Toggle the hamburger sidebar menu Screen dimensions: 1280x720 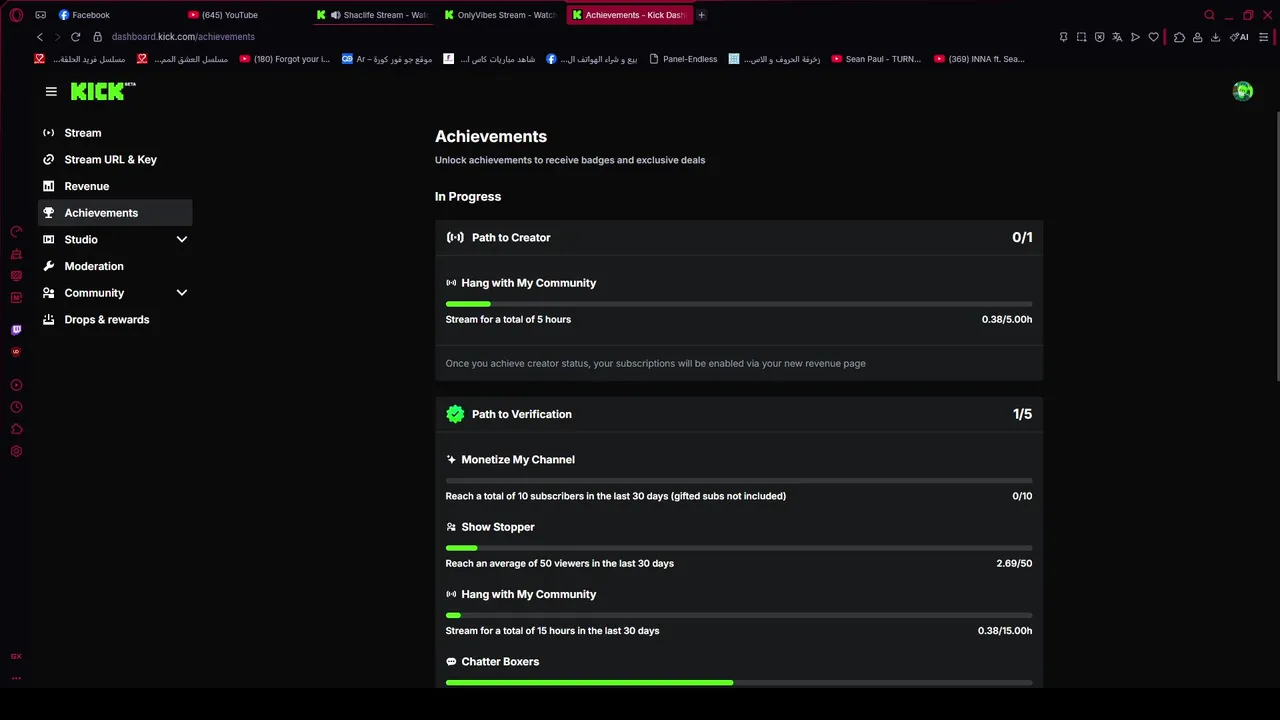coord(51,91)
